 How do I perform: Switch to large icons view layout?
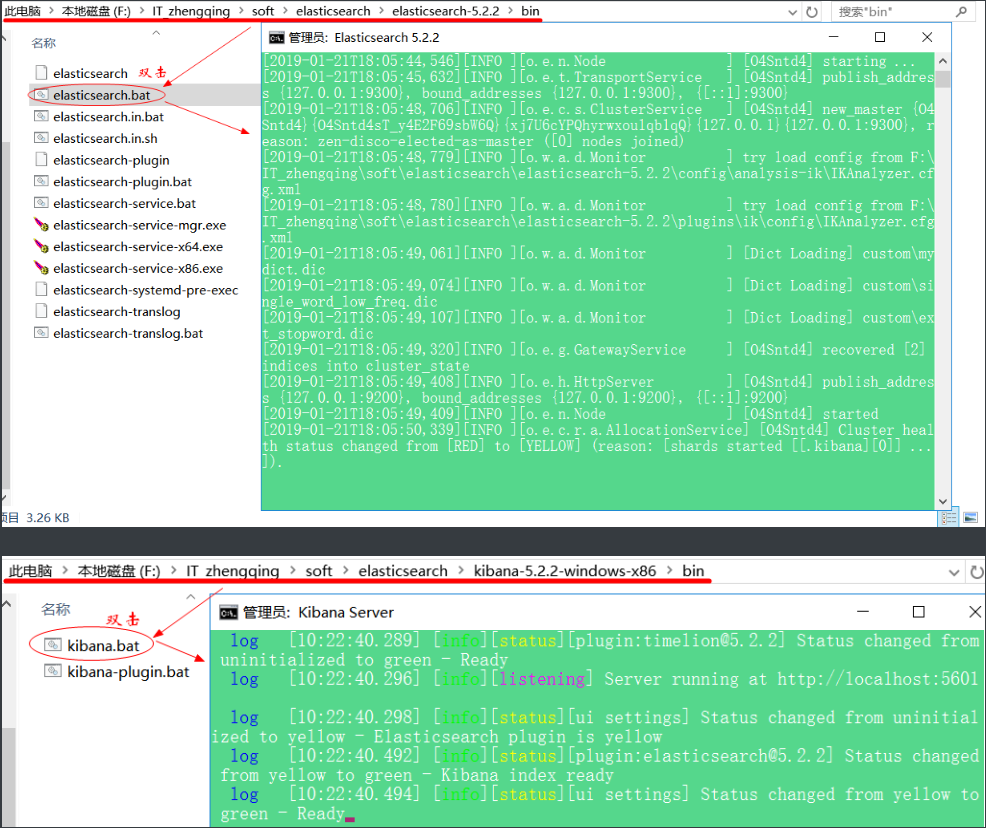pos(970,518)
